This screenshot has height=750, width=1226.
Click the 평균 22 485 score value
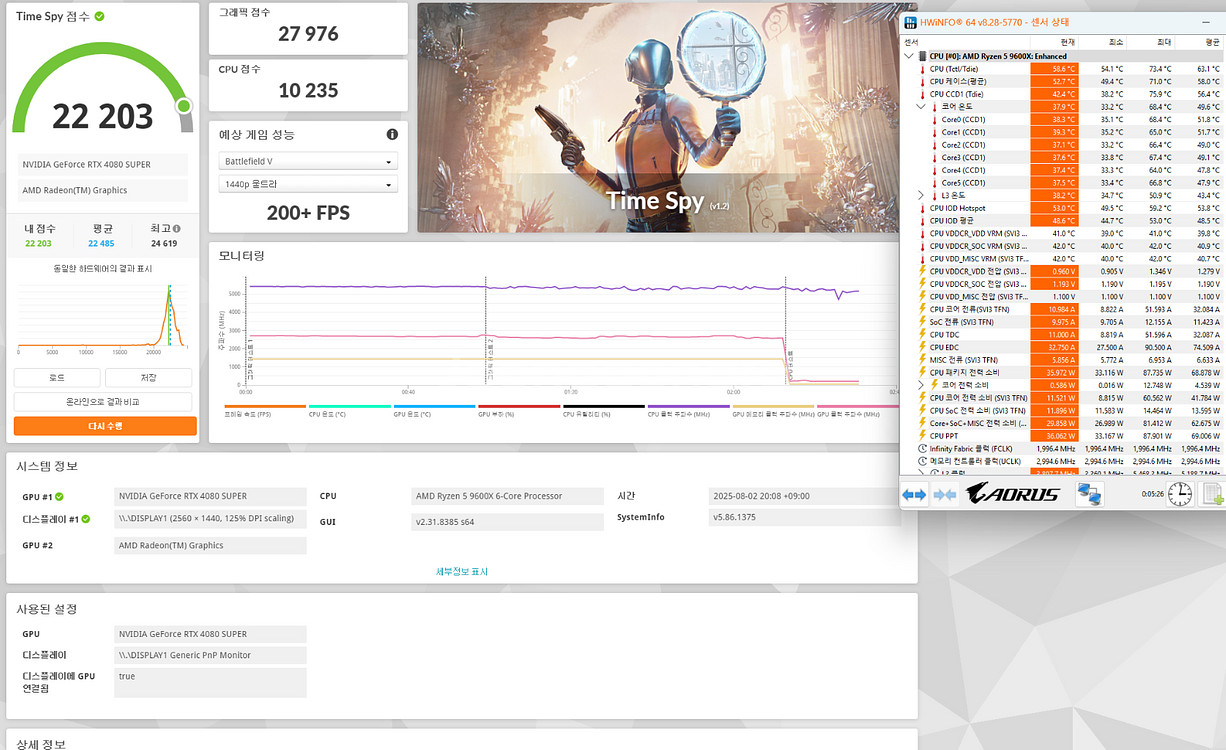pyautogui.click(x=101, y=243)
